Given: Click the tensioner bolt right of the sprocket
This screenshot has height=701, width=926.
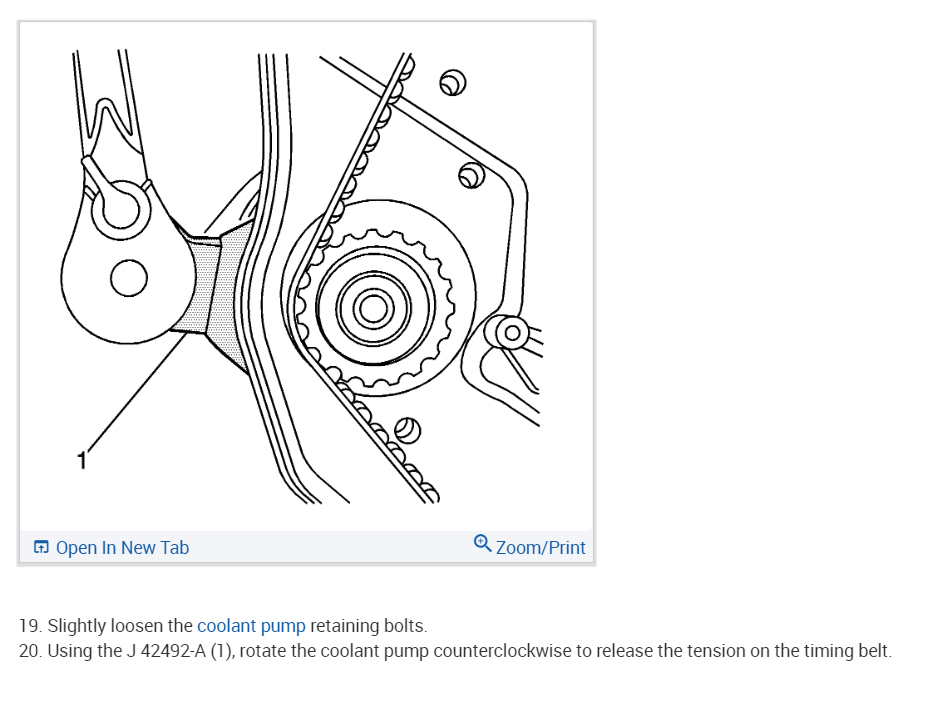Looking at the screenshot, I should (x=512, y=333).
